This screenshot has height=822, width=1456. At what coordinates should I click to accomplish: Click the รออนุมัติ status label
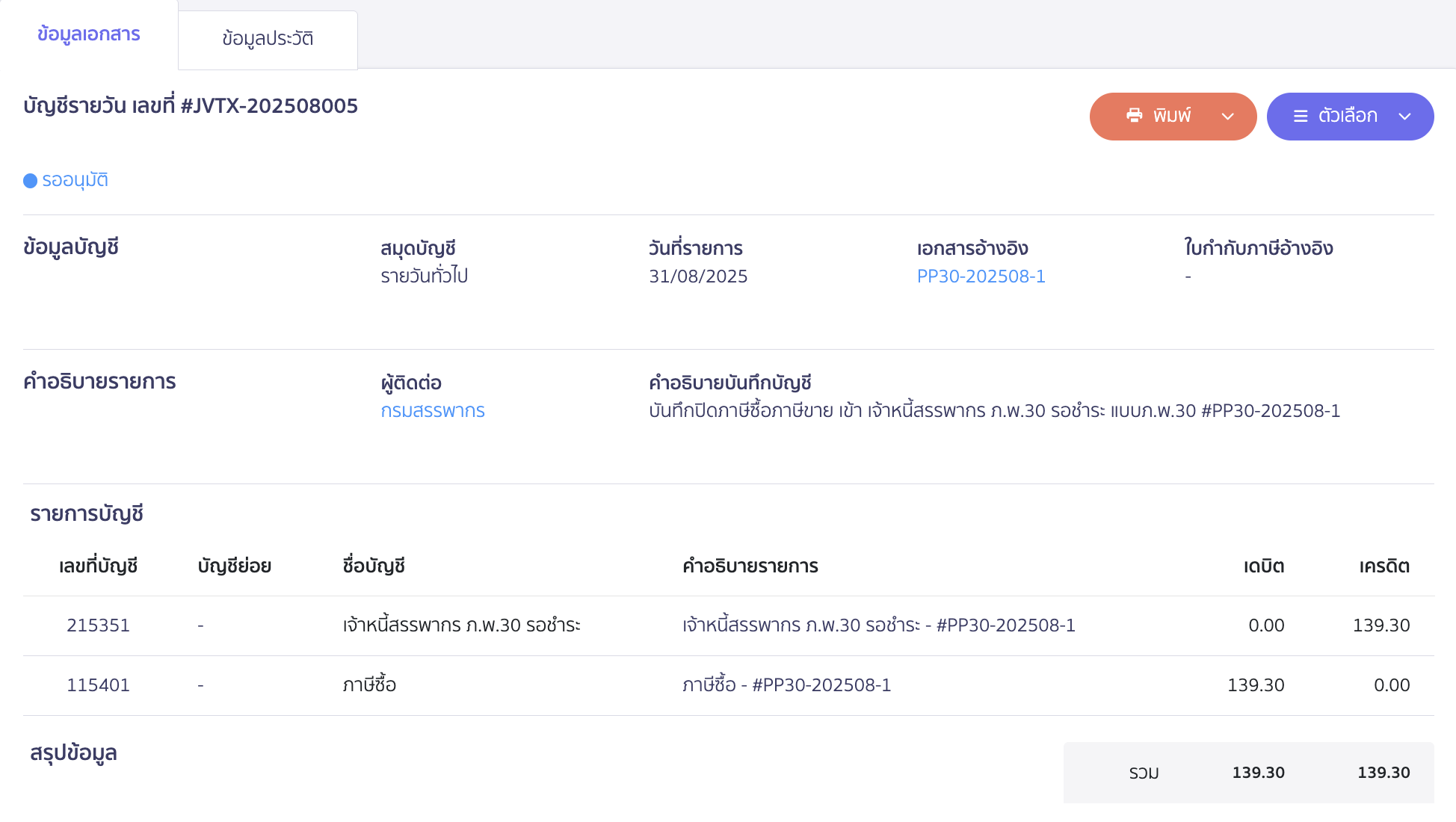pos(75,179)
